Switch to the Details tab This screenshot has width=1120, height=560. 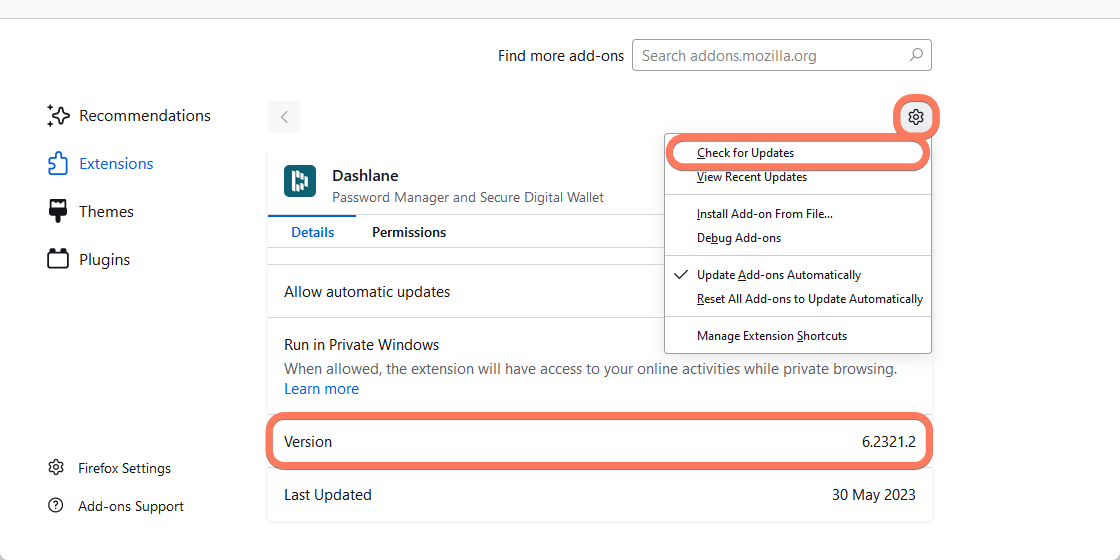(x=312, y=232)
